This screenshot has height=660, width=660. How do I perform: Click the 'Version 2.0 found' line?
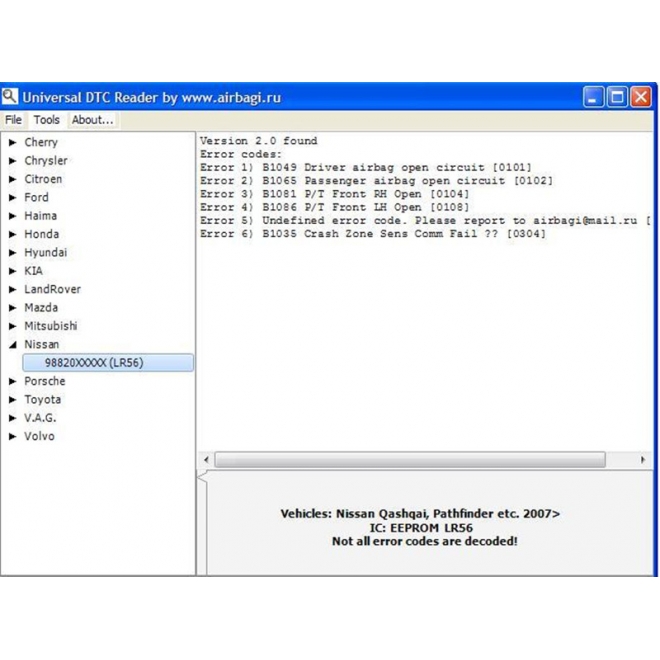[x=258, y=141]
